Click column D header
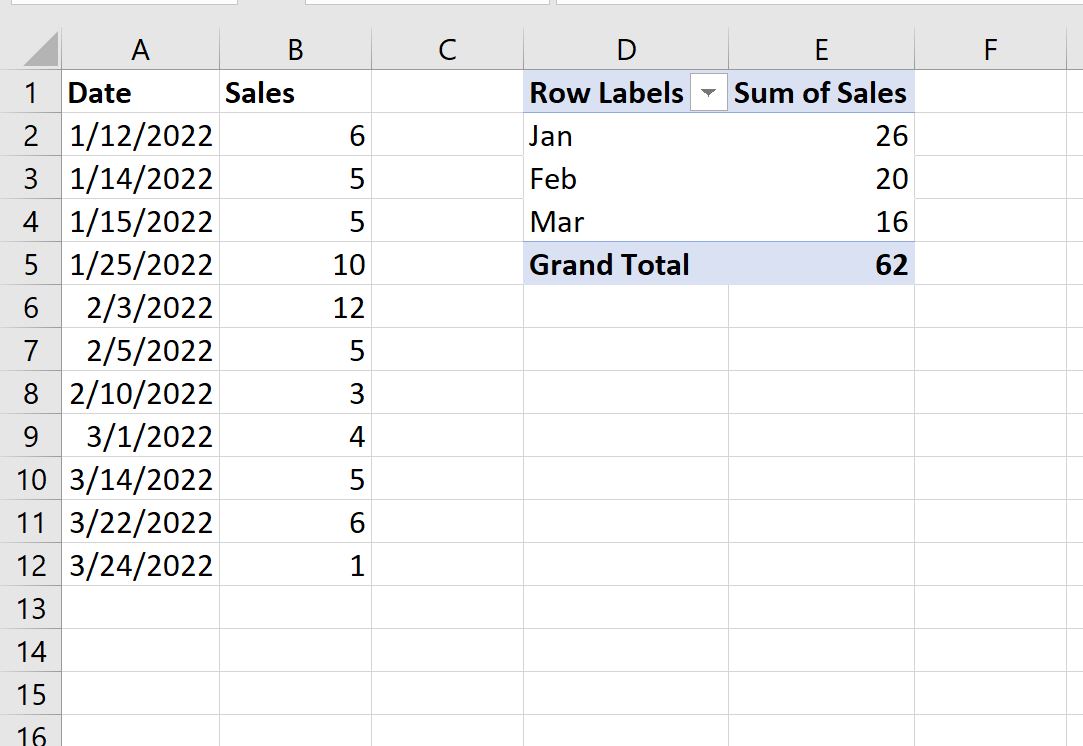 pyautogui.click(x=625, y=50)
